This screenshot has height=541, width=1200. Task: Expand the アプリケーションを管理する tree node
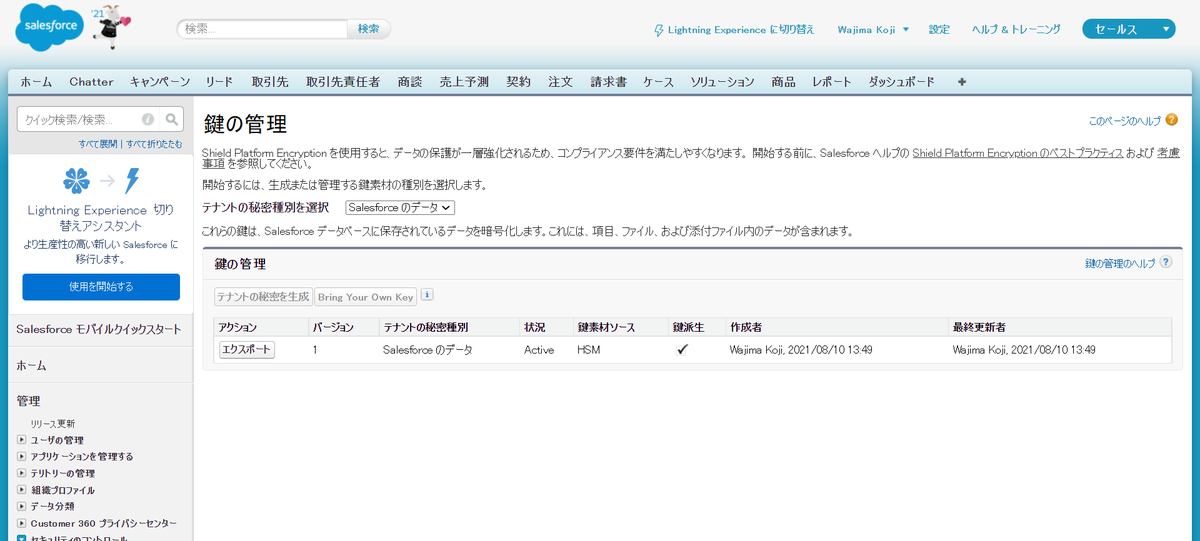tap(21, 457)
